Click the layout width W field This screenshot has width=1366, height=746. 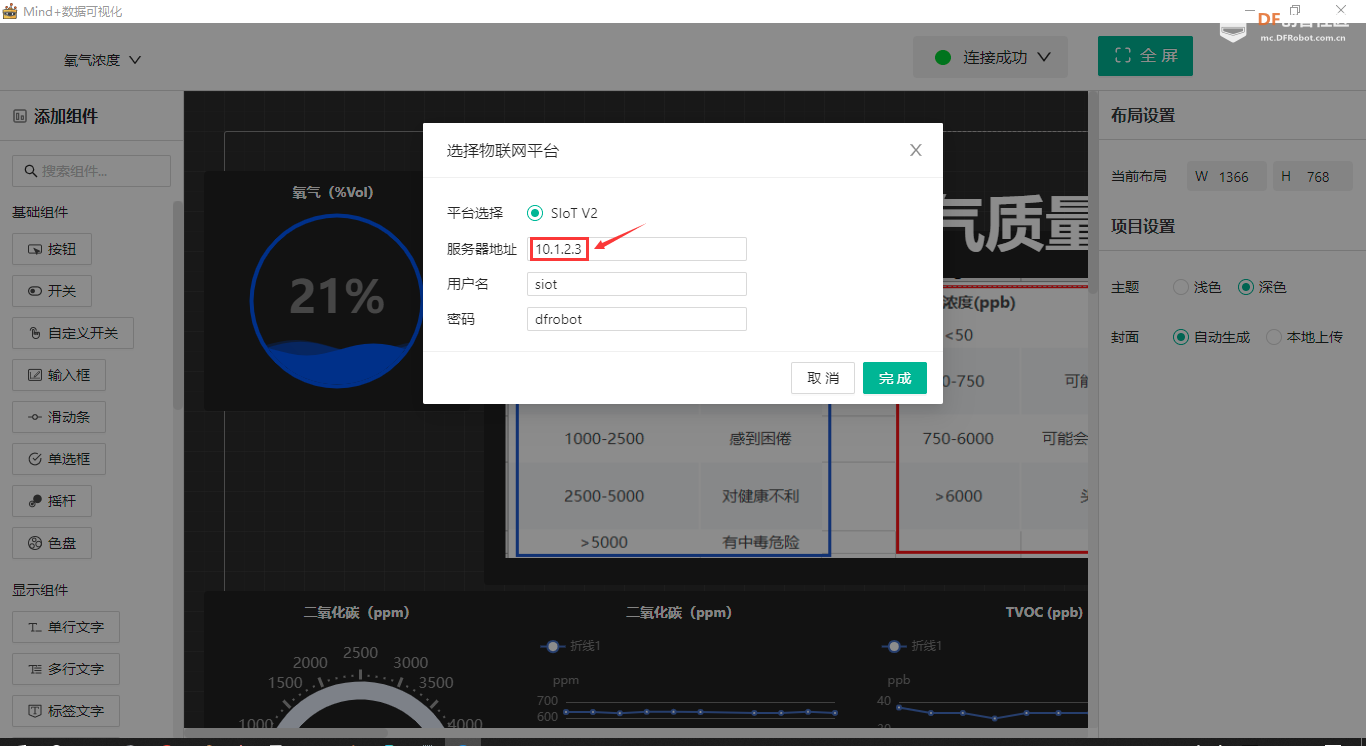click(x=1227, y=176)
